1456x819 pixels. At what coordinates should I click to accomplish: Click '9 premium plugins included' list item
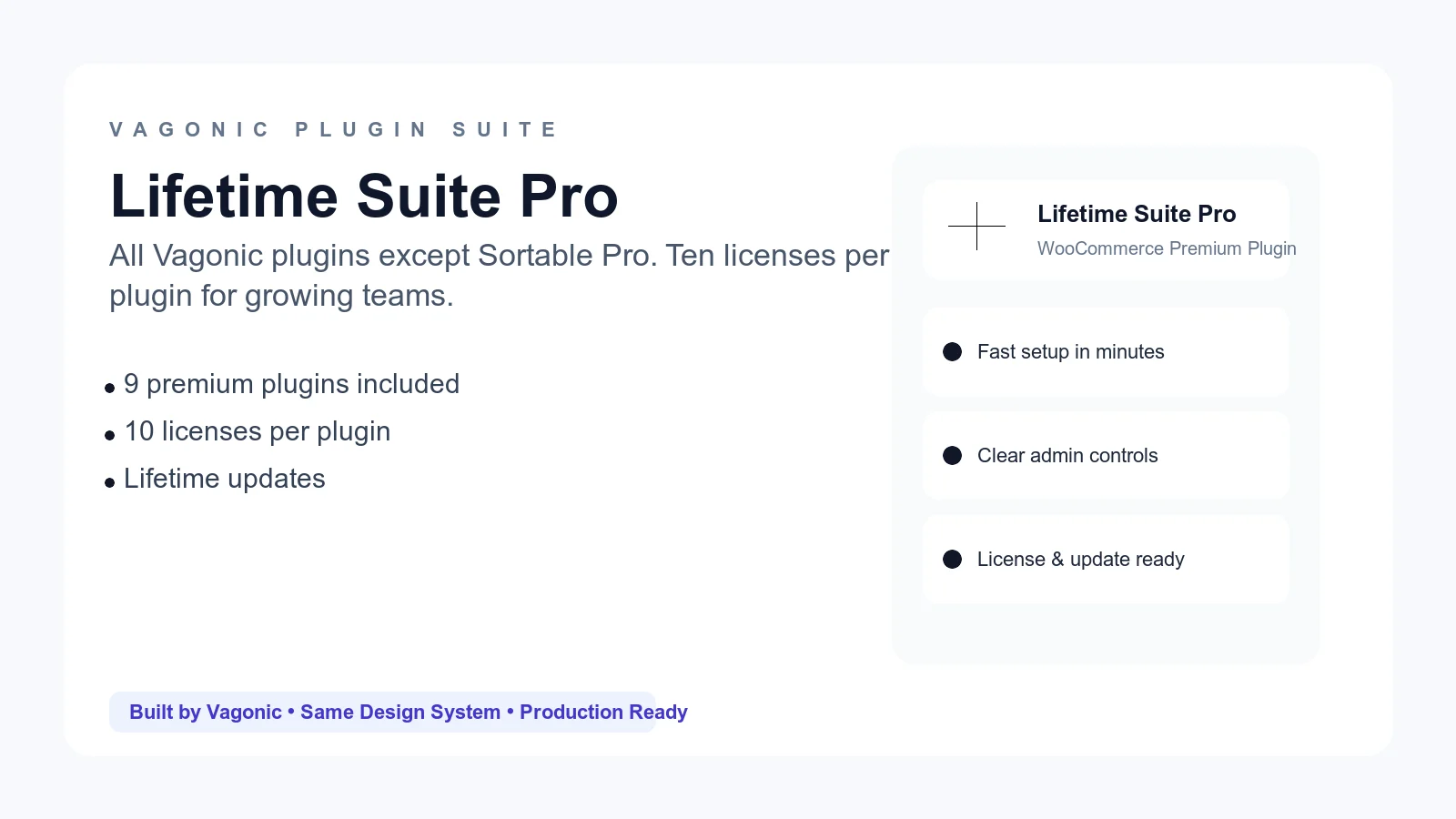pyautogui.click(x=291, y=384)
